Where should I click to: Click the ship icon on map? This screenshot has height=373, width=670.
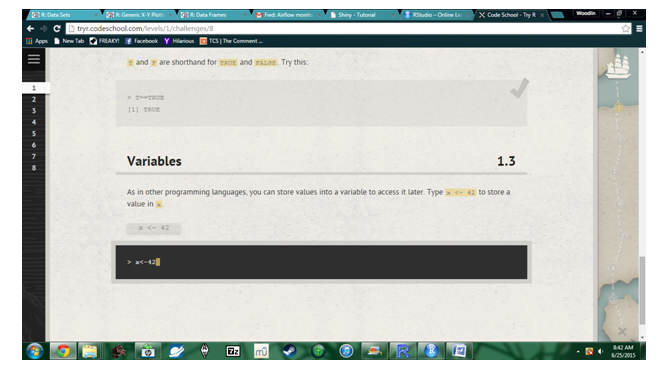click(x=618, y=66)
